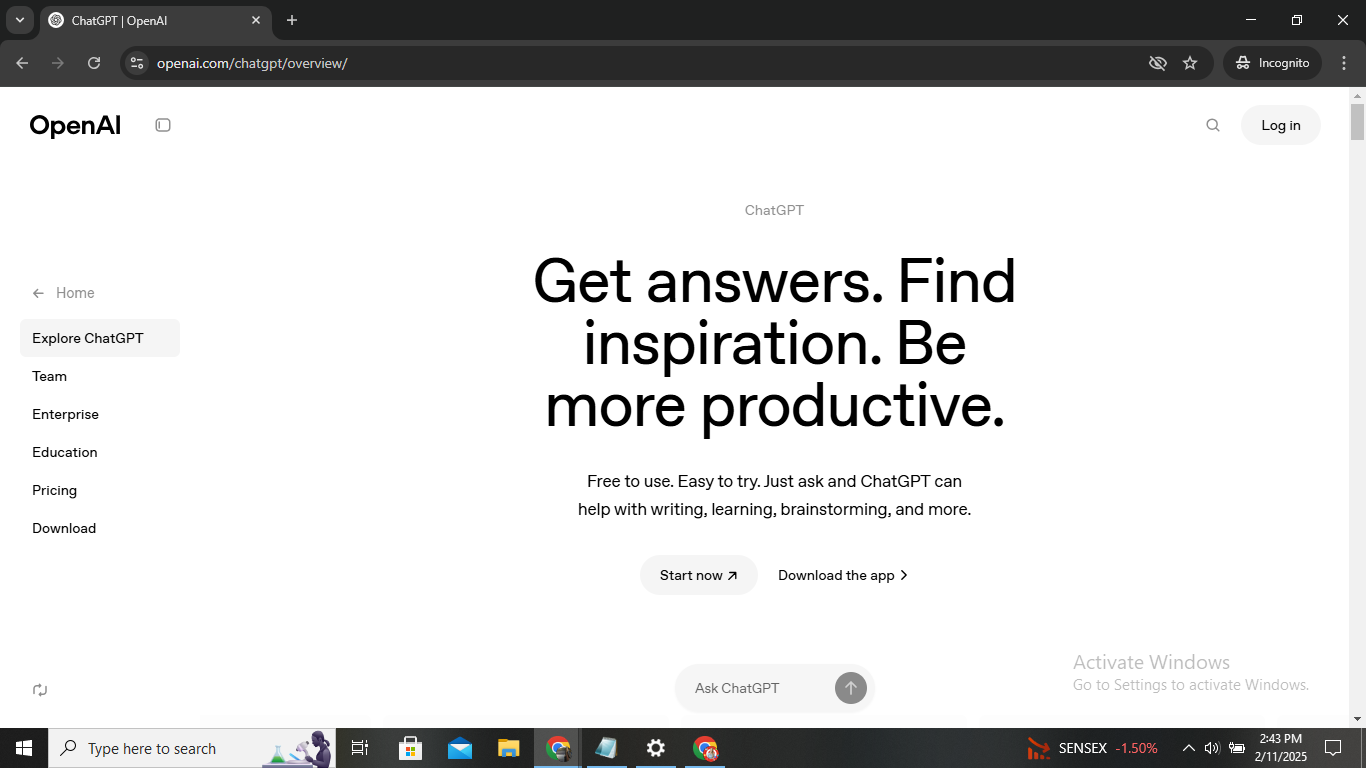Open the notification center icon
Viewport: 1366px width, 768px height.
[x=1333, y=748]
